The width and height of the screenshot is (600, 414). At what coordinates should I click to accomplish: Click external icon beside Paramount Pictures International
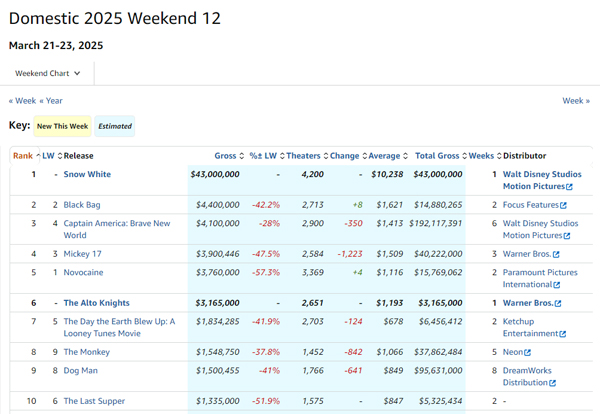pyautogui.click(x=557, y=285)
